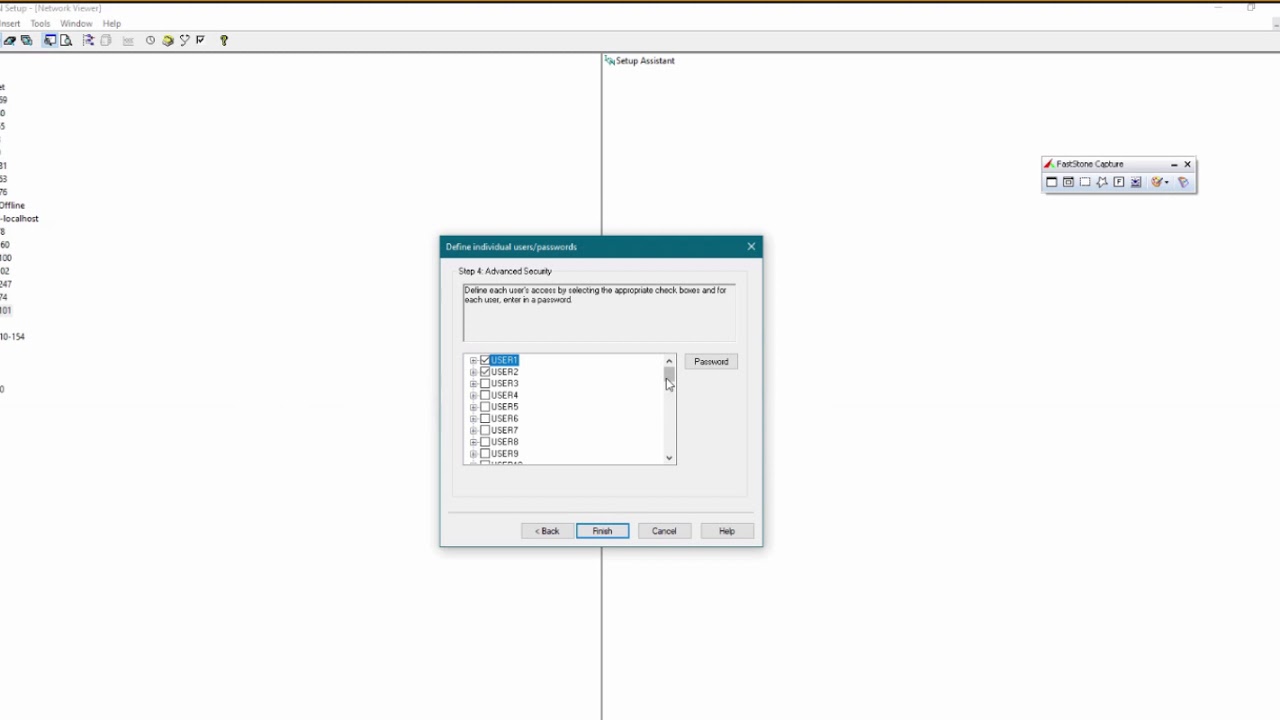Expand the USER2 tree node

(473, 372)
